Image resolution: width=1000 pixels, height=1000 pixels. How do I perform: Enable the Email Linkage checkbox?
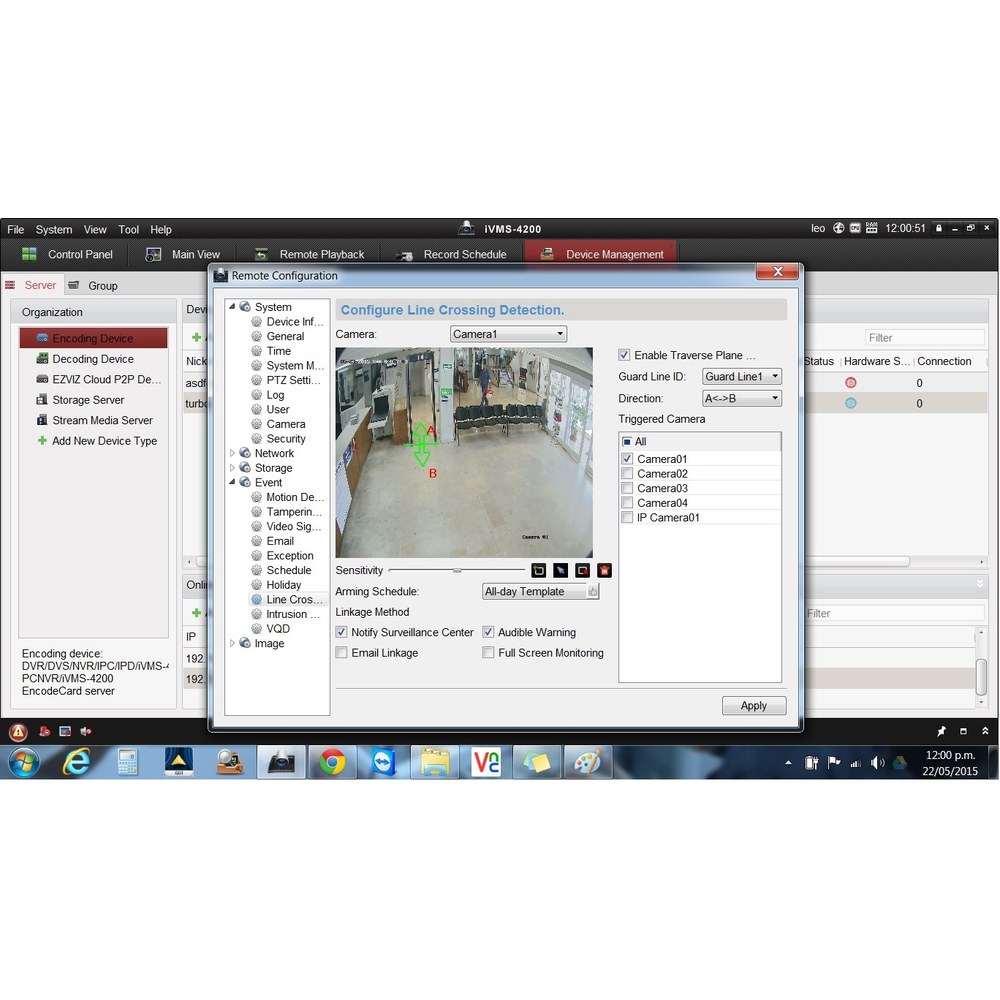point(341,652)
